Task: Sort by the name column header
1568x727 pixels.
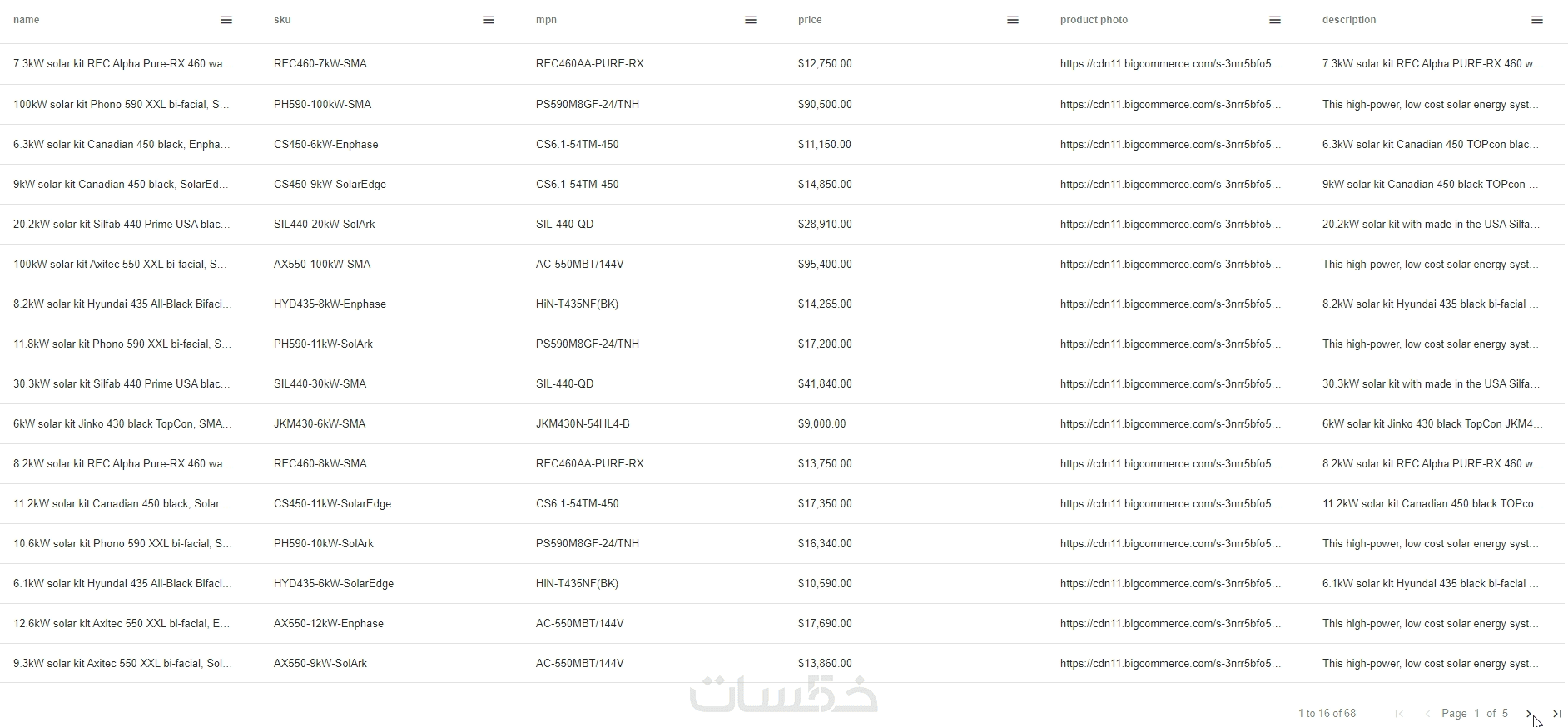Action: [x=27, y=20]
